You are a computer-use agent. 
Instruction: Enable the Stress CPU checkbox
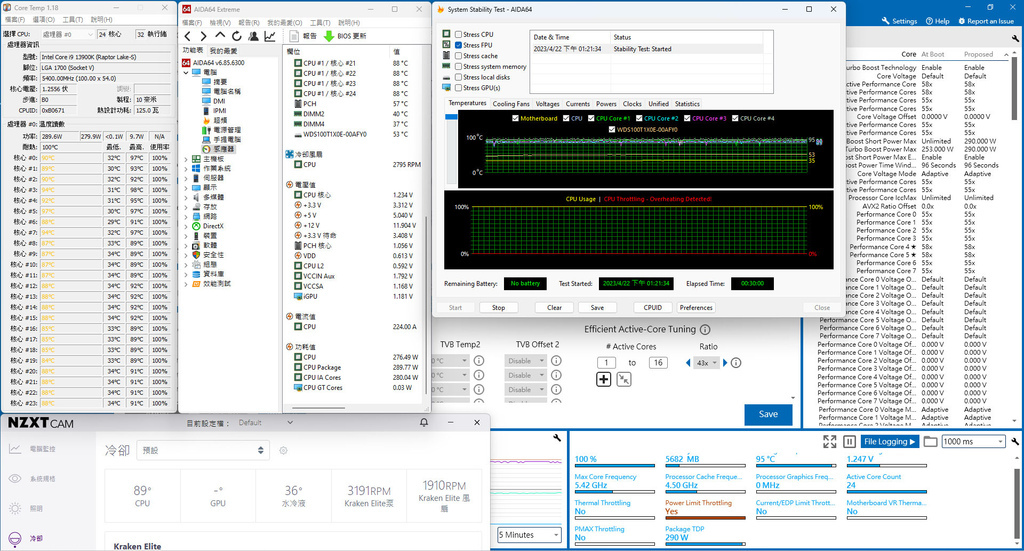458,35
